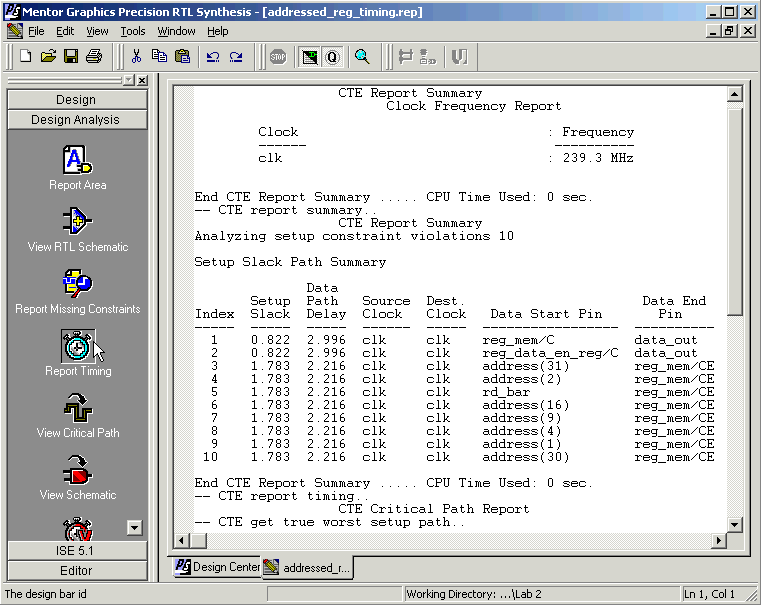
Task: Close the design bar panel
Action: (142, 80)
